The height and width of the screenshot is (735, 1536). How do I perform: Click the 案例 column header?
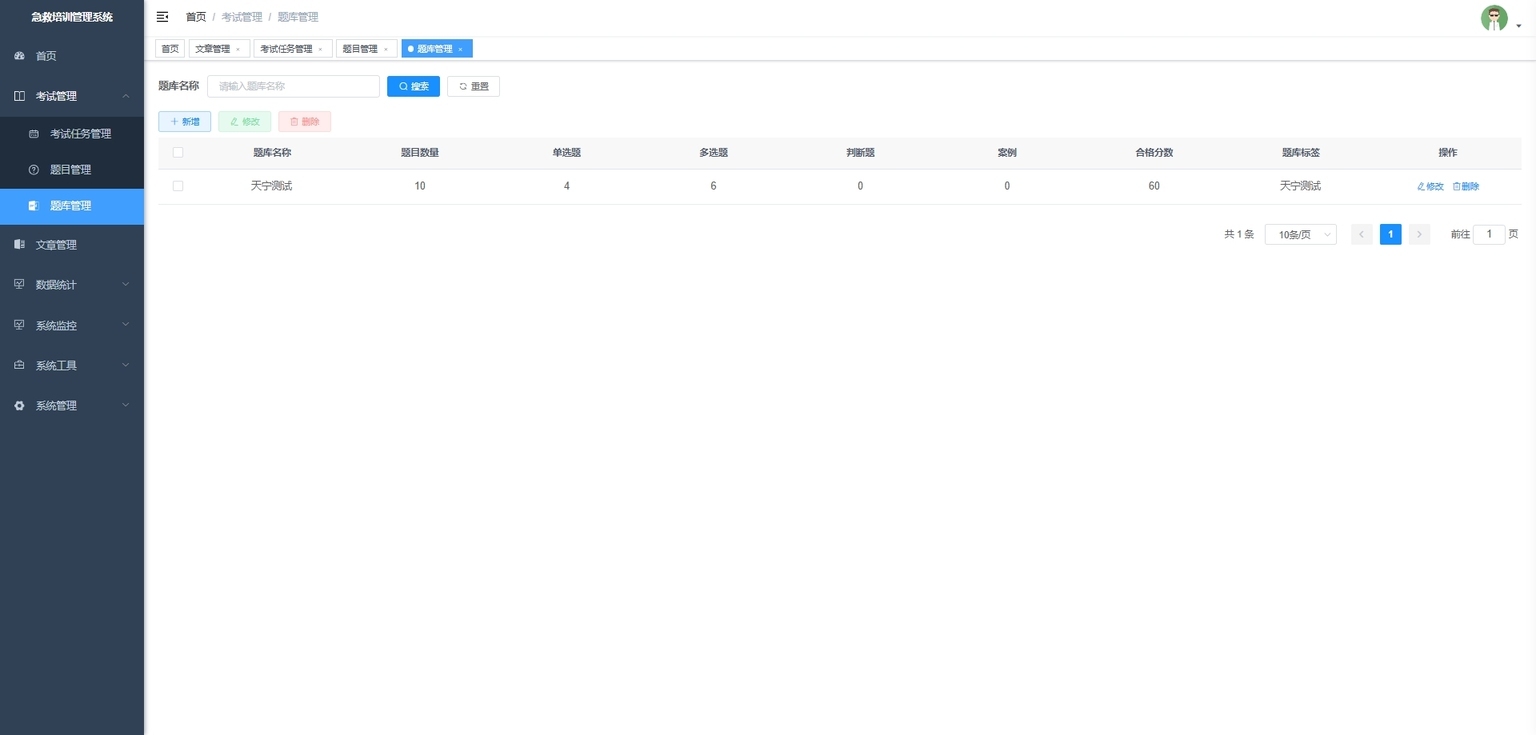pyautogui.click(x=1007, y=153)
